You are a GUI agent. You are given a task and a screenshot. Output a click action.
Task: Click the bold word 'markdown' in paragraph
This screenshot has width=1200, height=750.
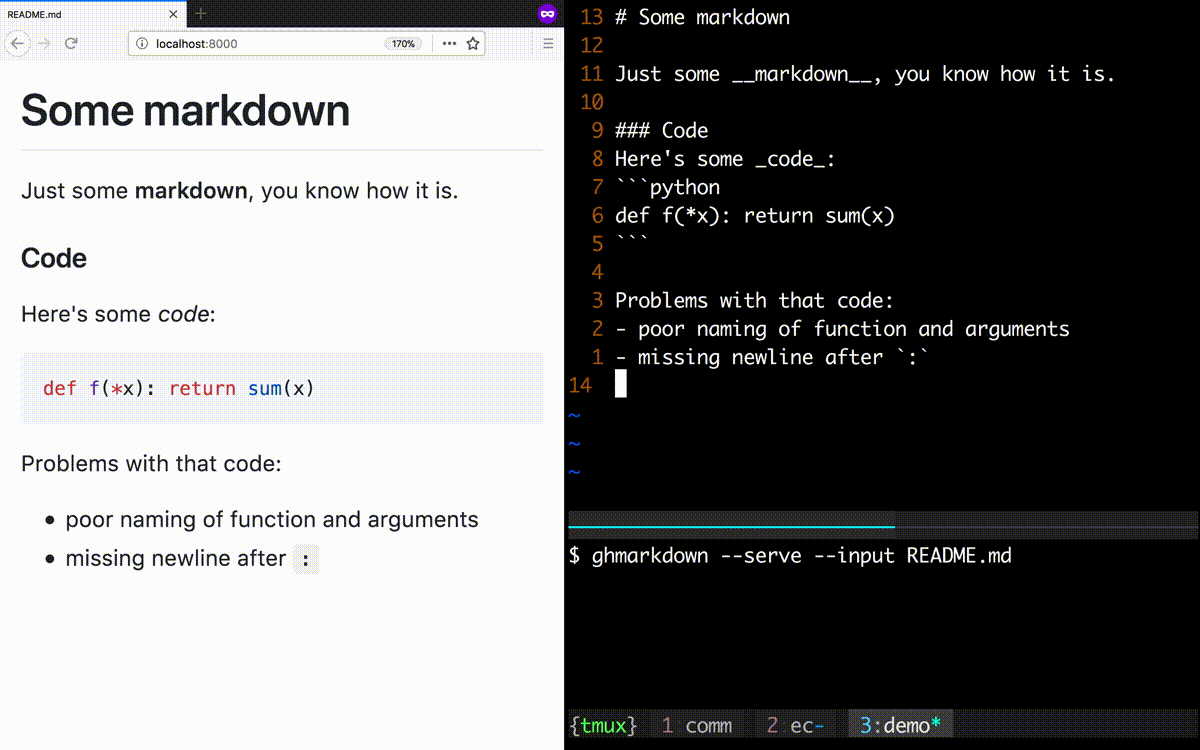pyautogui.click(x=190, y=190)
